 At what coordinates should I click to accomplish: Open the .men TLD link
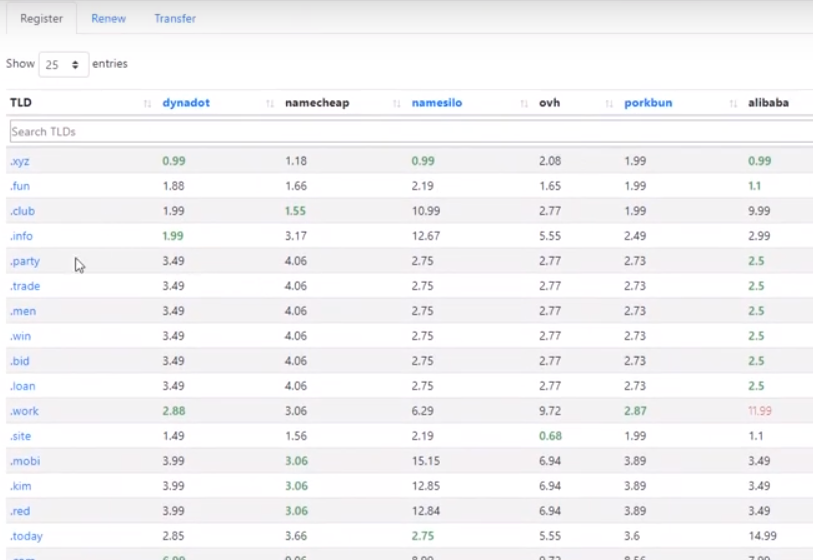[23, 311]
